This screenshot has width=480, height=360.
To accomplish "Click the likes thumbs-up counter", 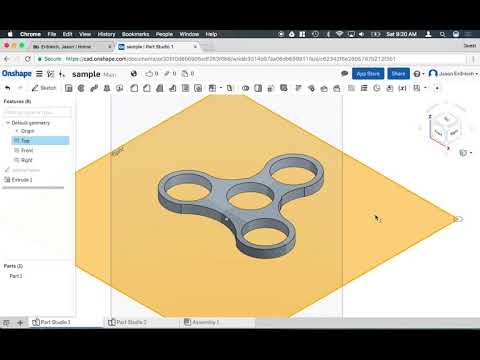I will click(x=152, y=74).
